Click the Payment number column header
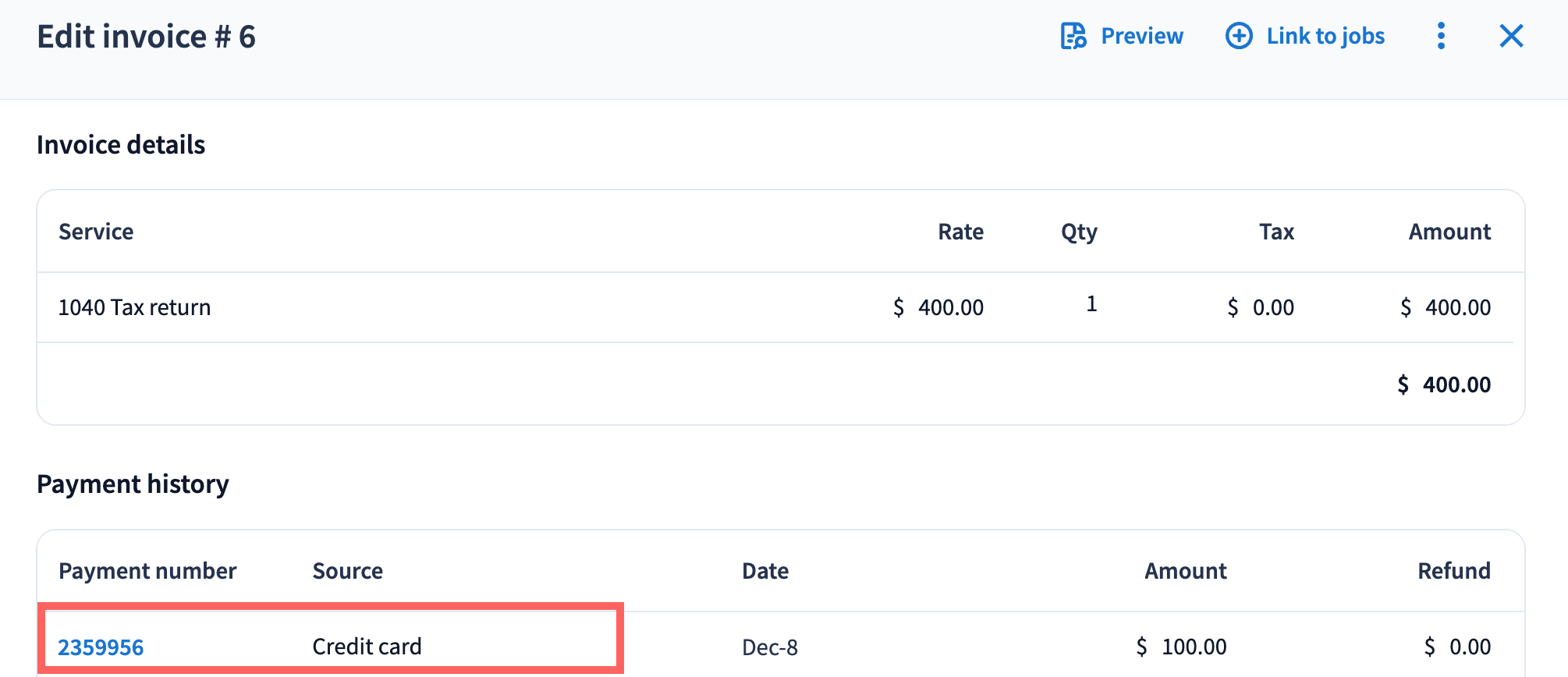1568x677 pixels. [x=147, y=571]
